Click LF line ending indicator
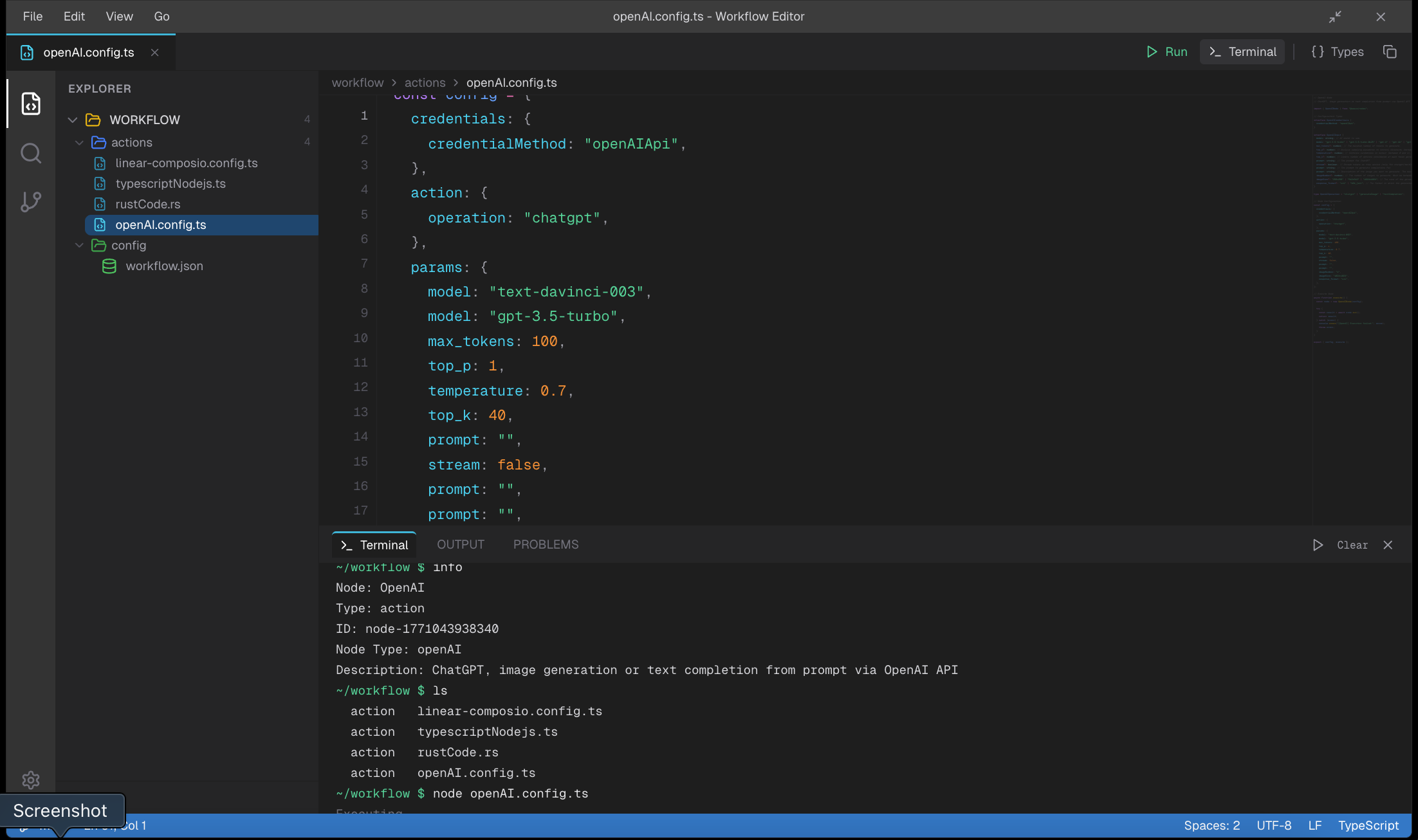This screenshot has height=840, width=1418. 1315,826
